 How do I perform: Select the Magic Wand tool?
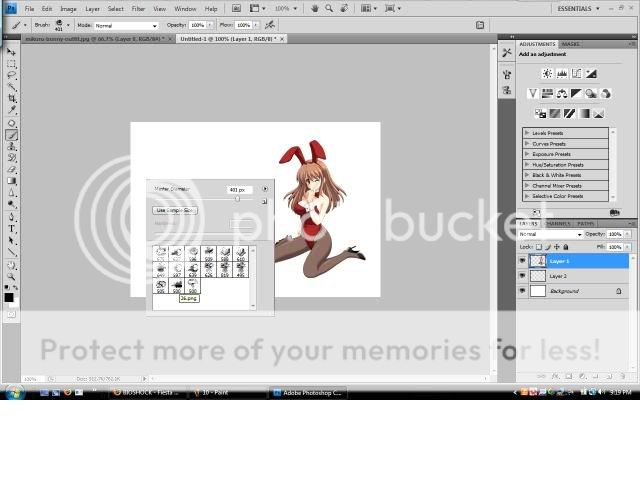click(11, 87)
